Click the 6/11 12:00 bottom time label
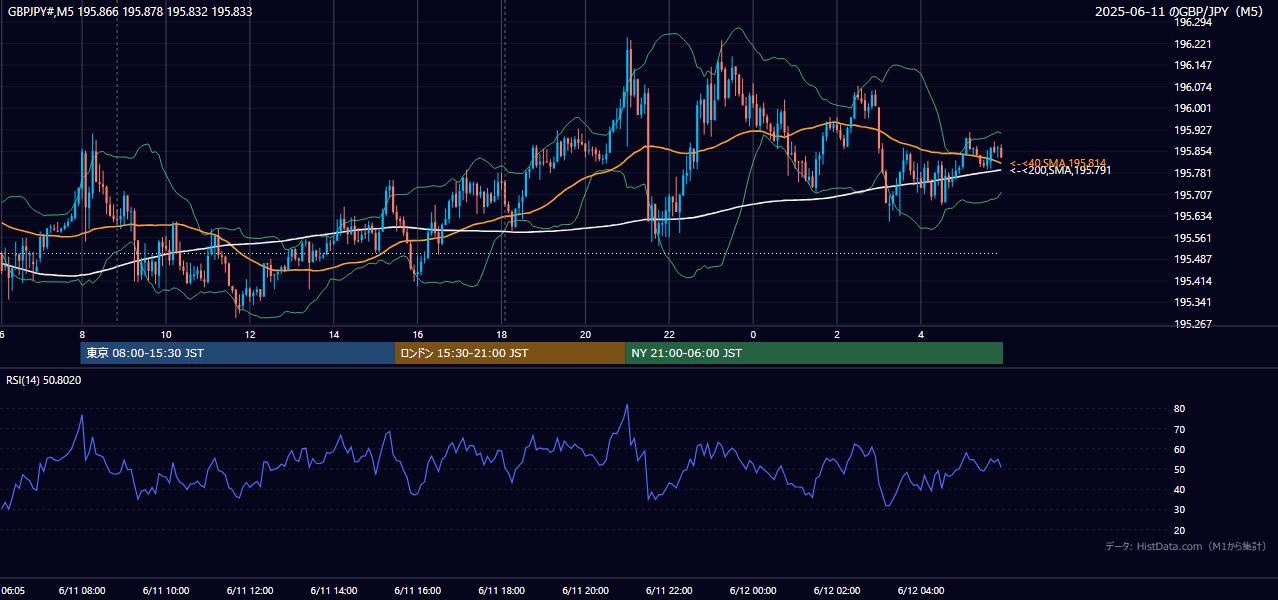This screenshot has height=600, width=1278. click(x=250, y=590)
